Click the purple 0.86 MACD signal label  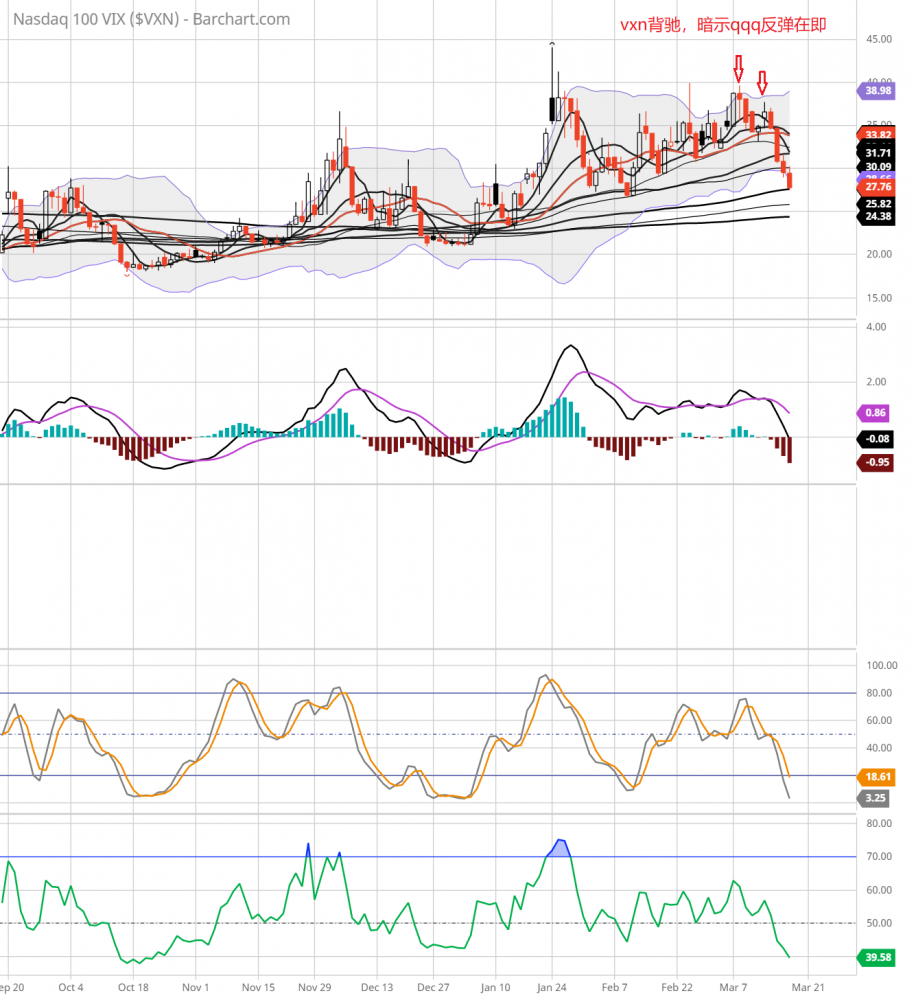coord(877,412)
